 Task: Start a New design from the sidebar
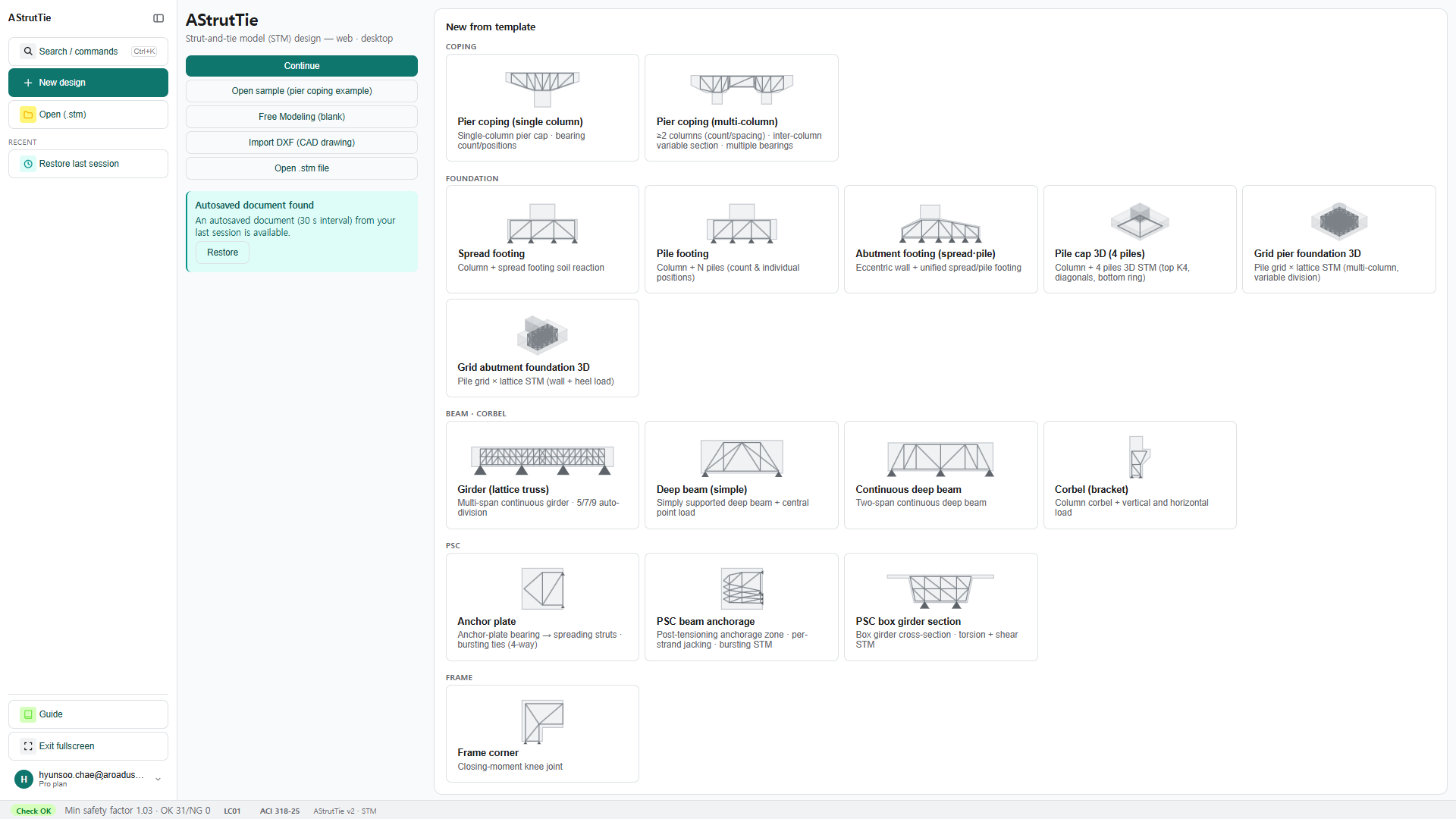pyautogui.click(x=88, y=83)
